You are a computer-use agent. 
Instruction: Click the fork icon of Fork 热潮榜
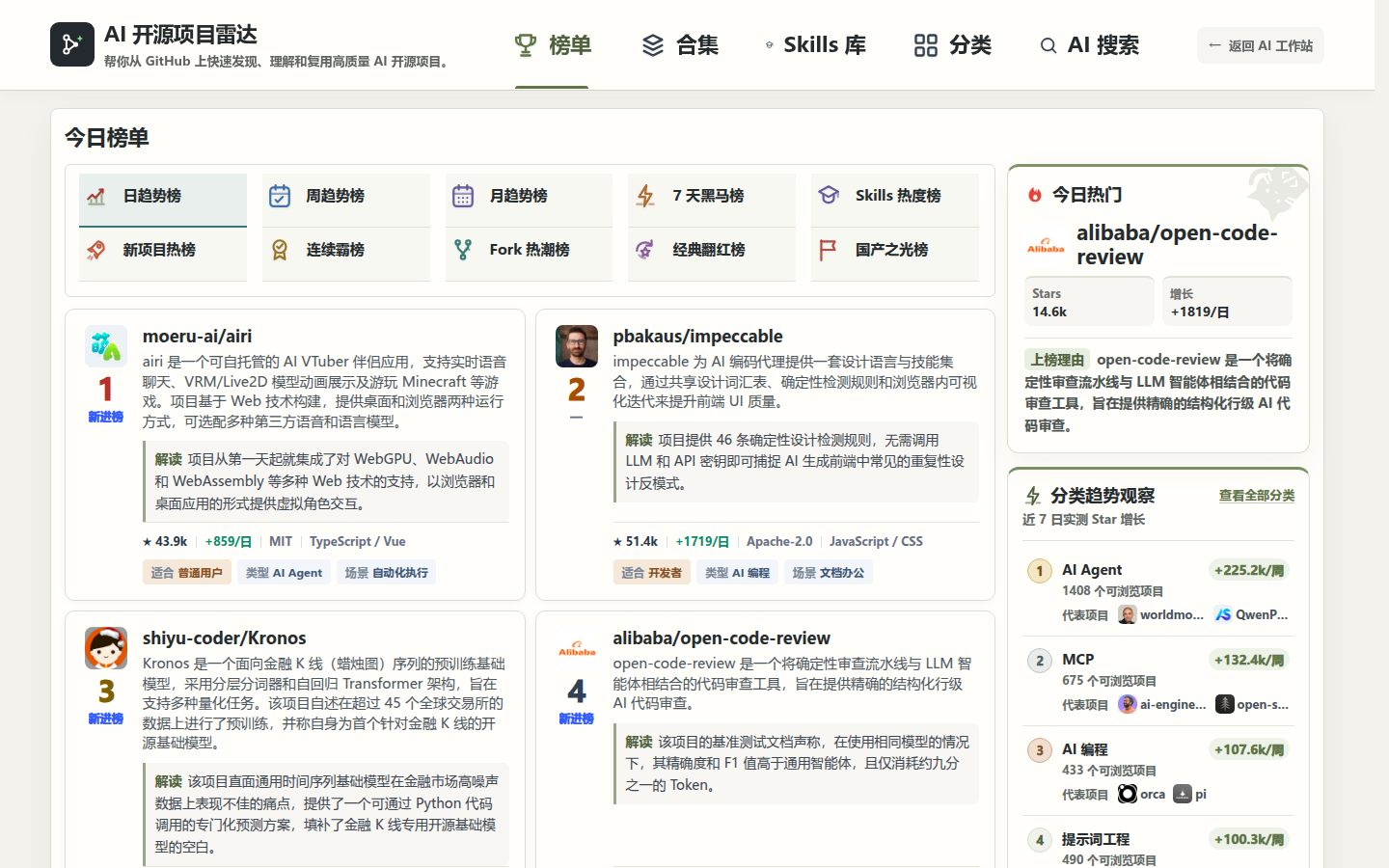(x=463, y=250)
